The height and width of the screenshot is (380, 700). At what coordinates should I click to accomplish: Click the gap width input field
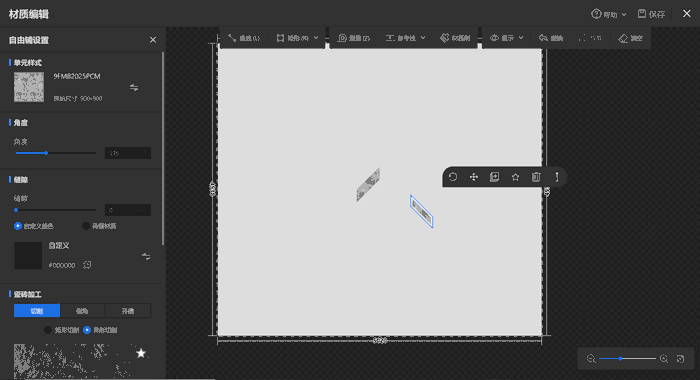coord(128,210)
